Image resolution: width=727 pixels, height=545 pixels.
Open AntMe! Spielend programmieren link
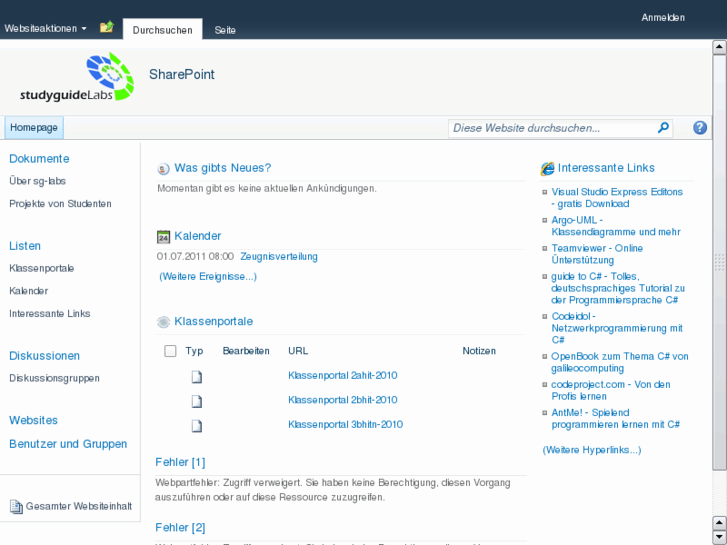(x=615, y=419)
